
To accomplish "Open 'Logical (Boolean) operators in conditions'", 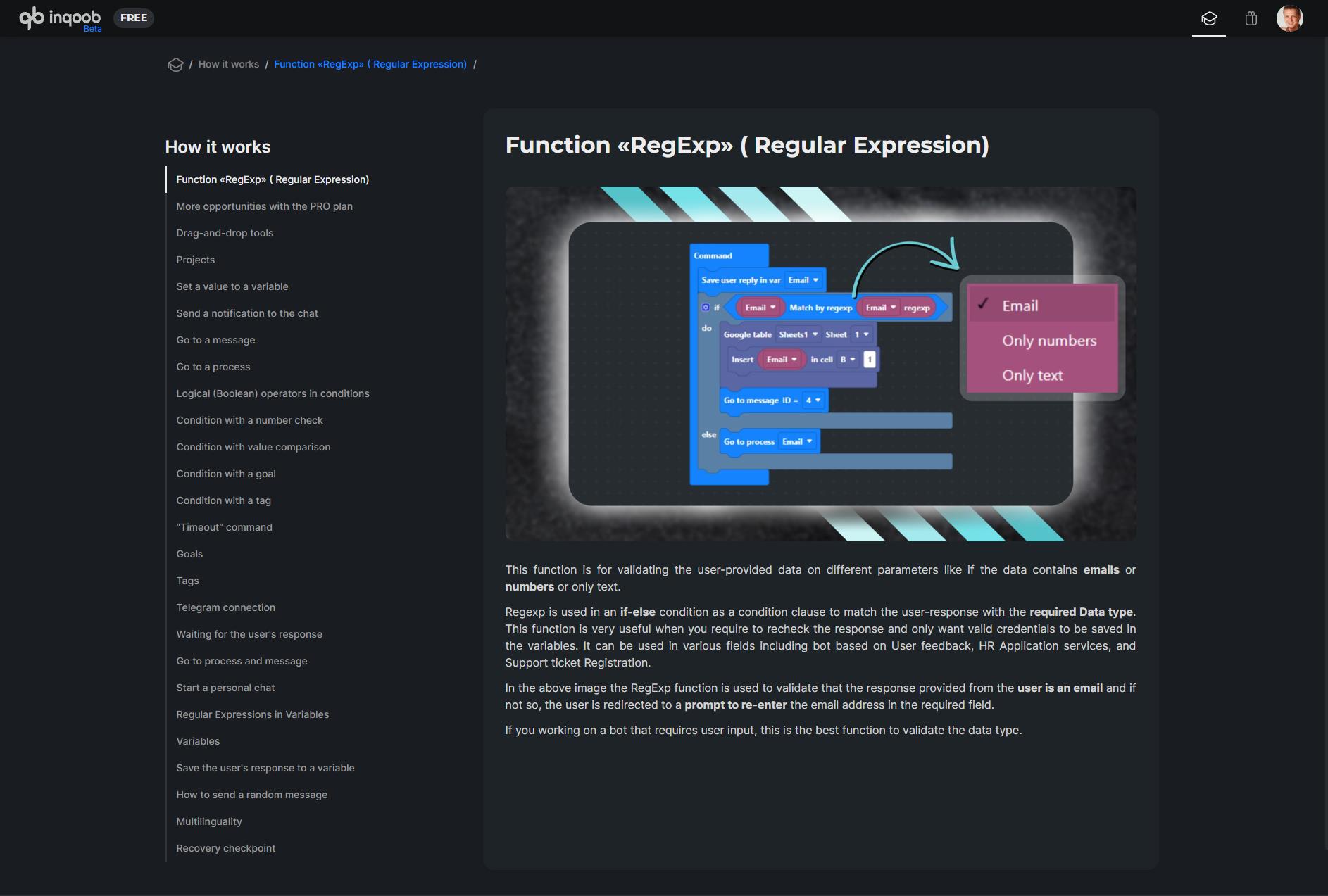I will [273, 393].
